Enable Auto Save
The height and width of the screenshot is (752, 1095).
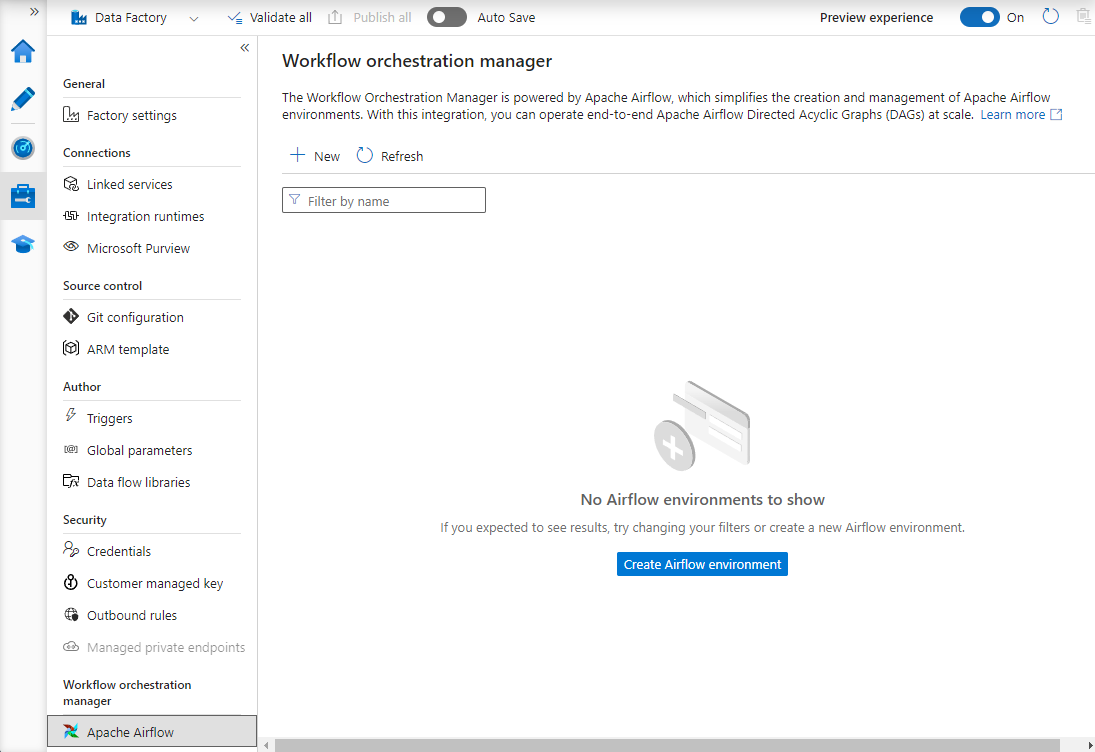pyautogui.click(x=447, y=16)
